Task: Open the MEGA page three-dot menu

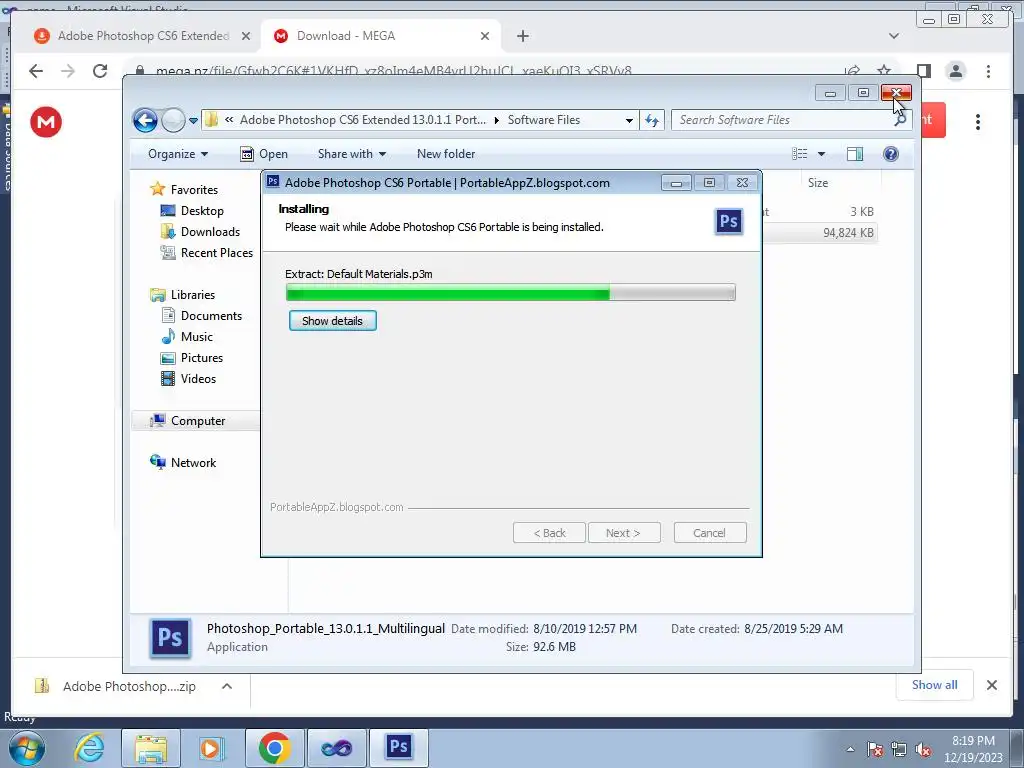Action: pos(978,122)
